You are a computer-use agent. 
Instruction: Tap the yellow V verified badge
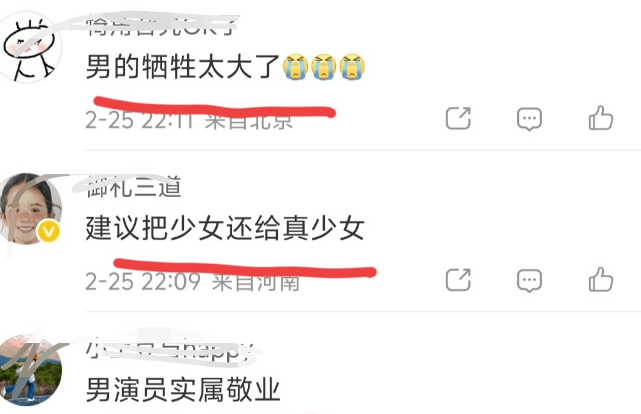coord(48,232)
